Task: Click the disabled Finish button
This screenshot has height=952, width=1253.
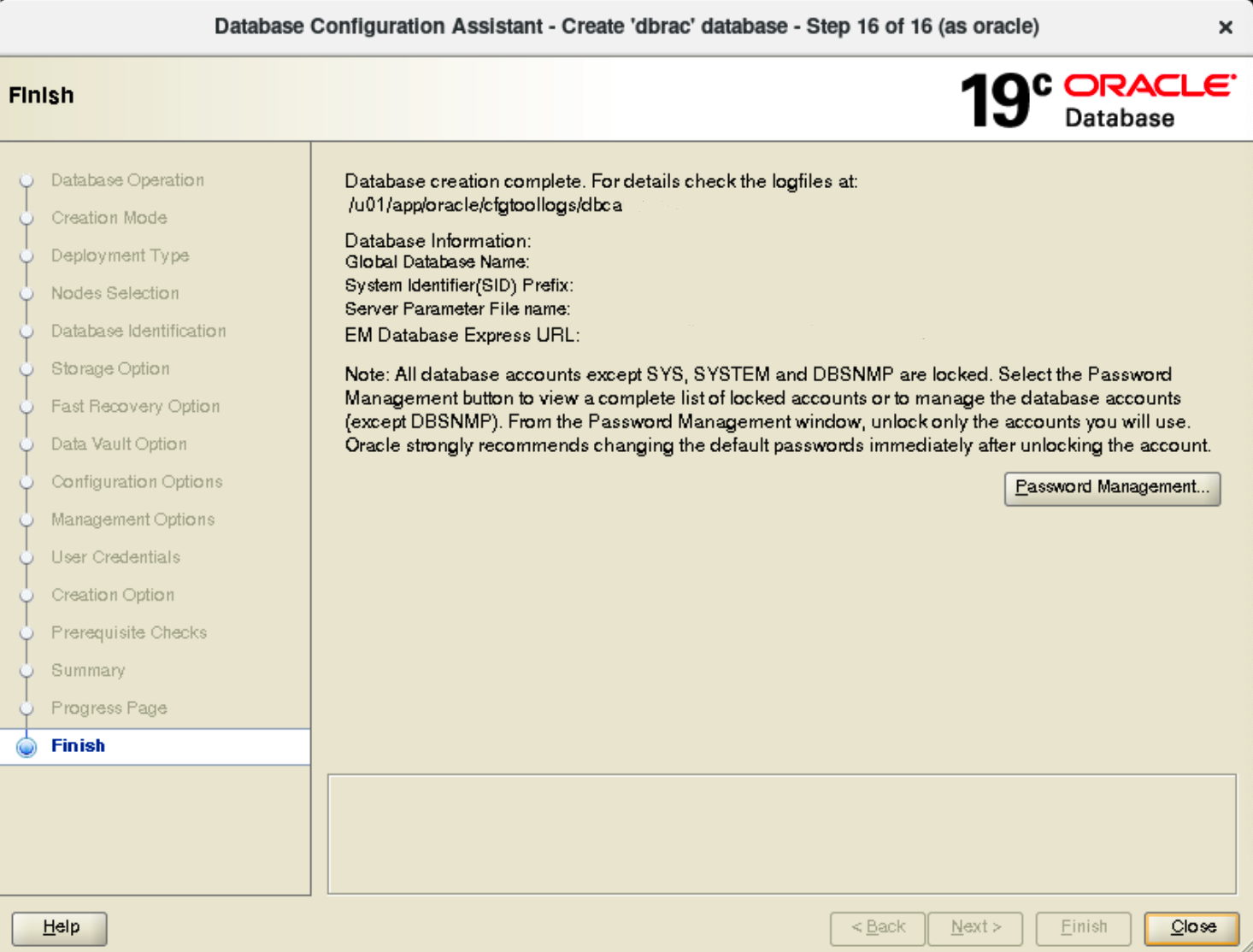Action: pyautogui.click(x=1083, y=927)
